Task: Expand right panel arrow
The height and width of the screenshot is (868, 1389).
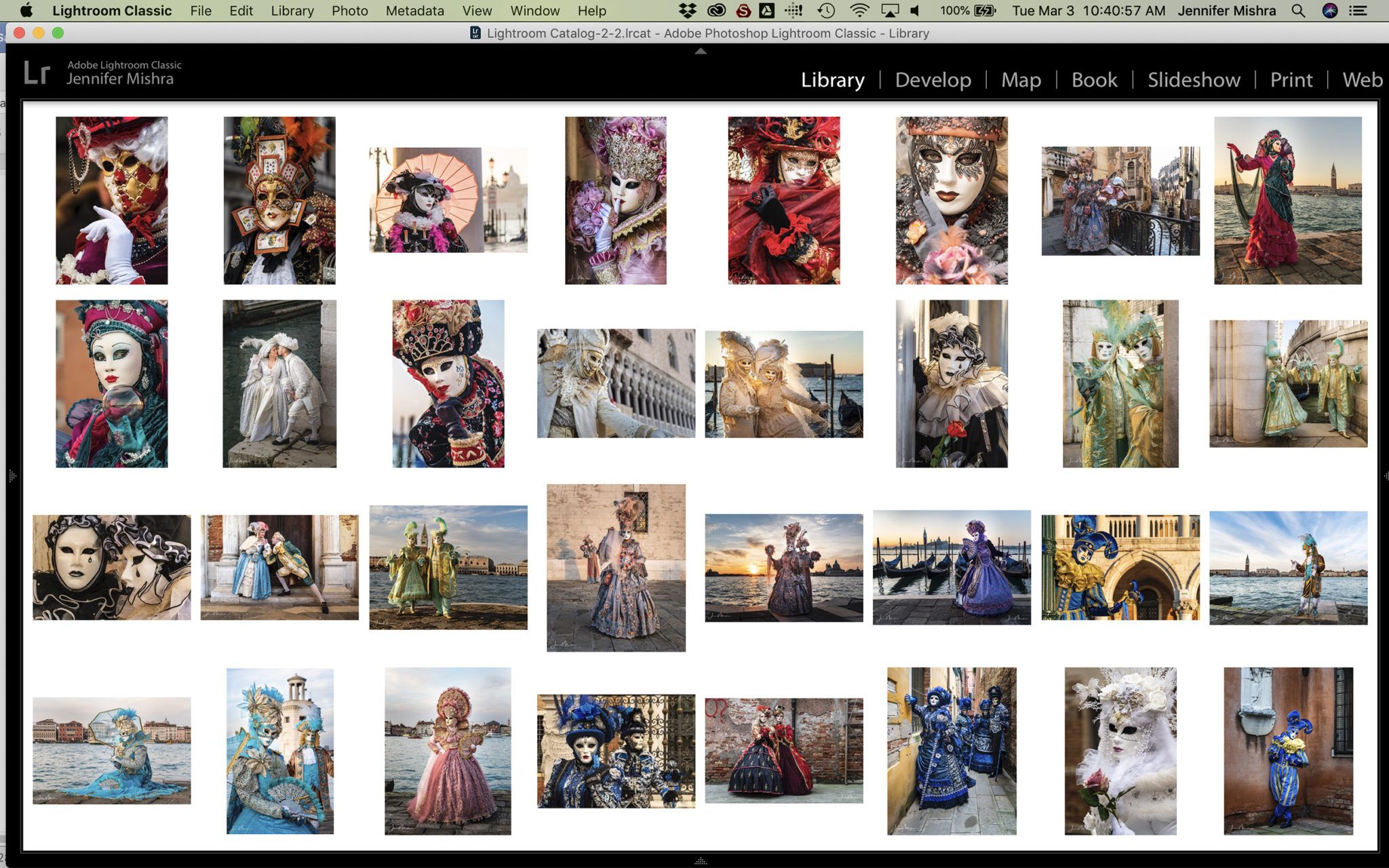Action: click(1386, 476)
